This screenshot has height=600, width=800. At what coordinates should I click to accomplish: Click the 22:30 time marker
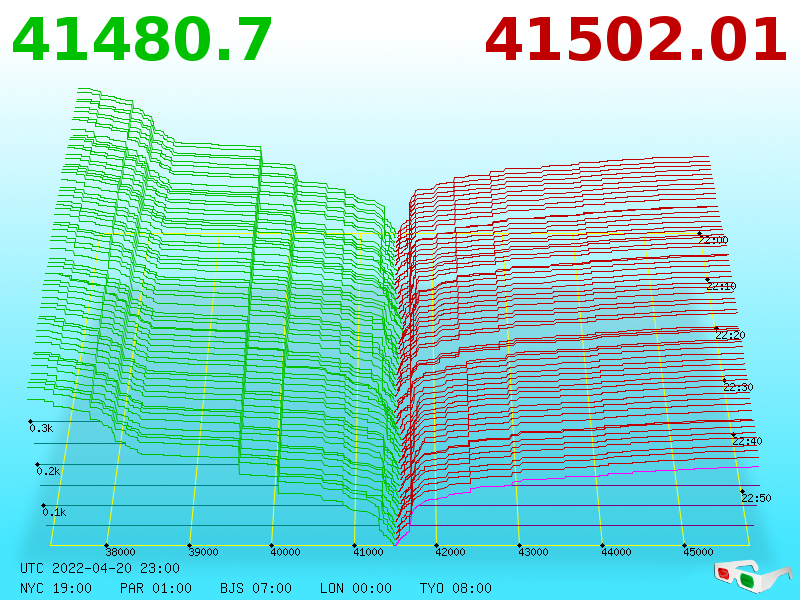pyautogui.click(x=738, y=387)
